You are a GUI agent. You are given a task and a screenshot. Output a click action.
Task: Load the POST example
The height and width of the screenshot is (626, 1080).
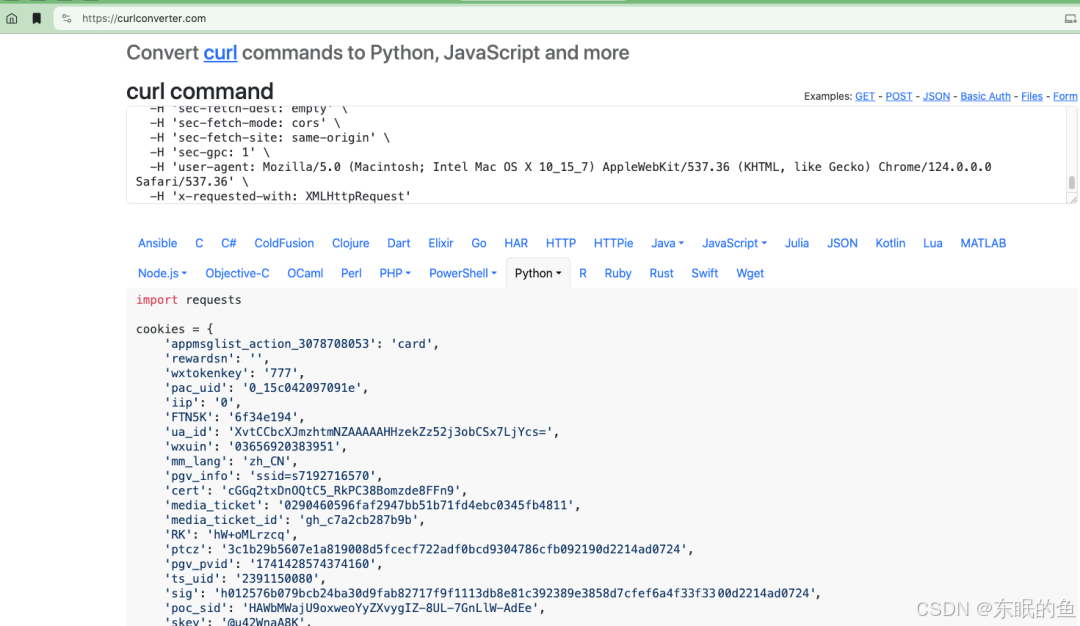[x=899, y=96]
